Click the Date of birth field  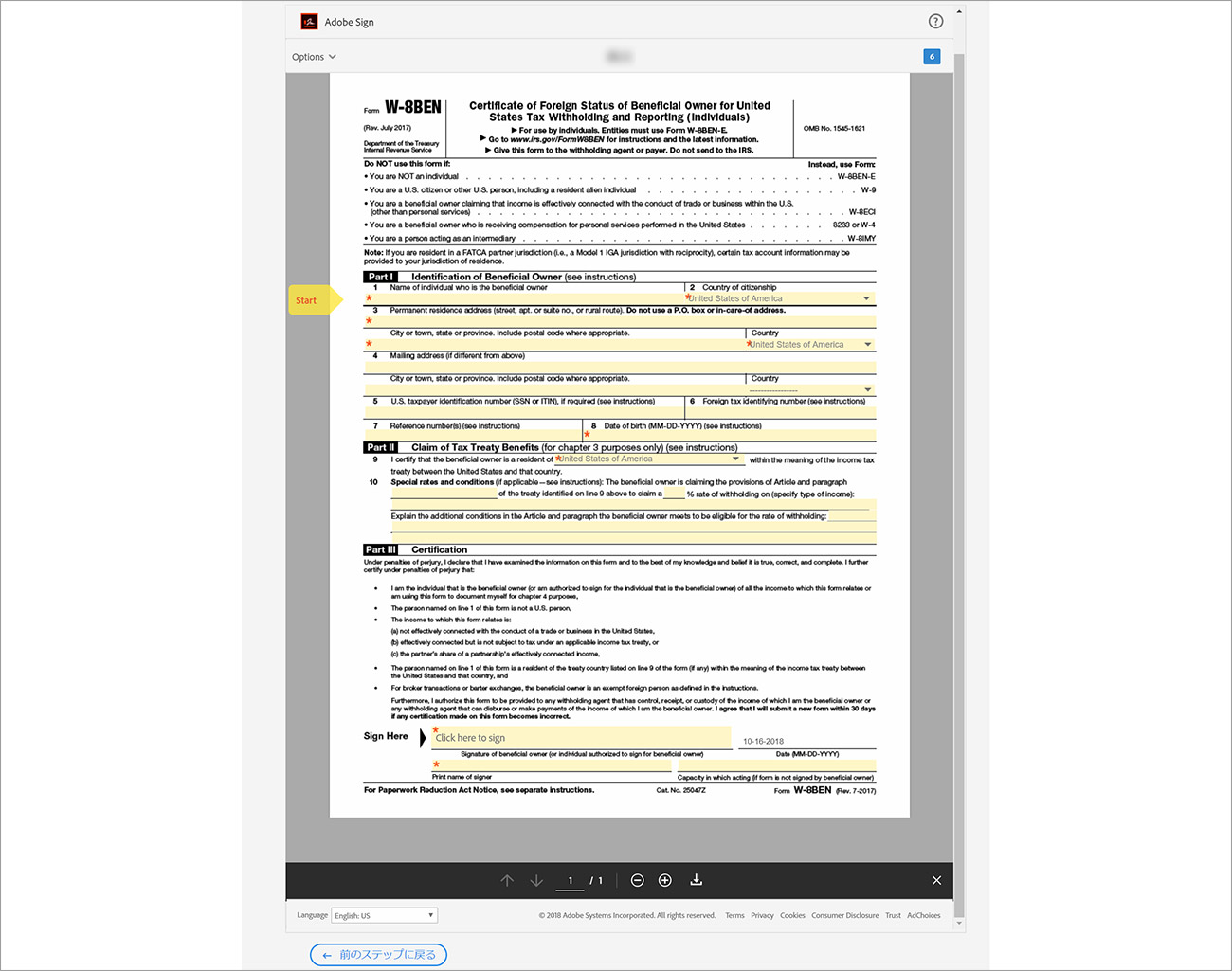tap(730, 436)
